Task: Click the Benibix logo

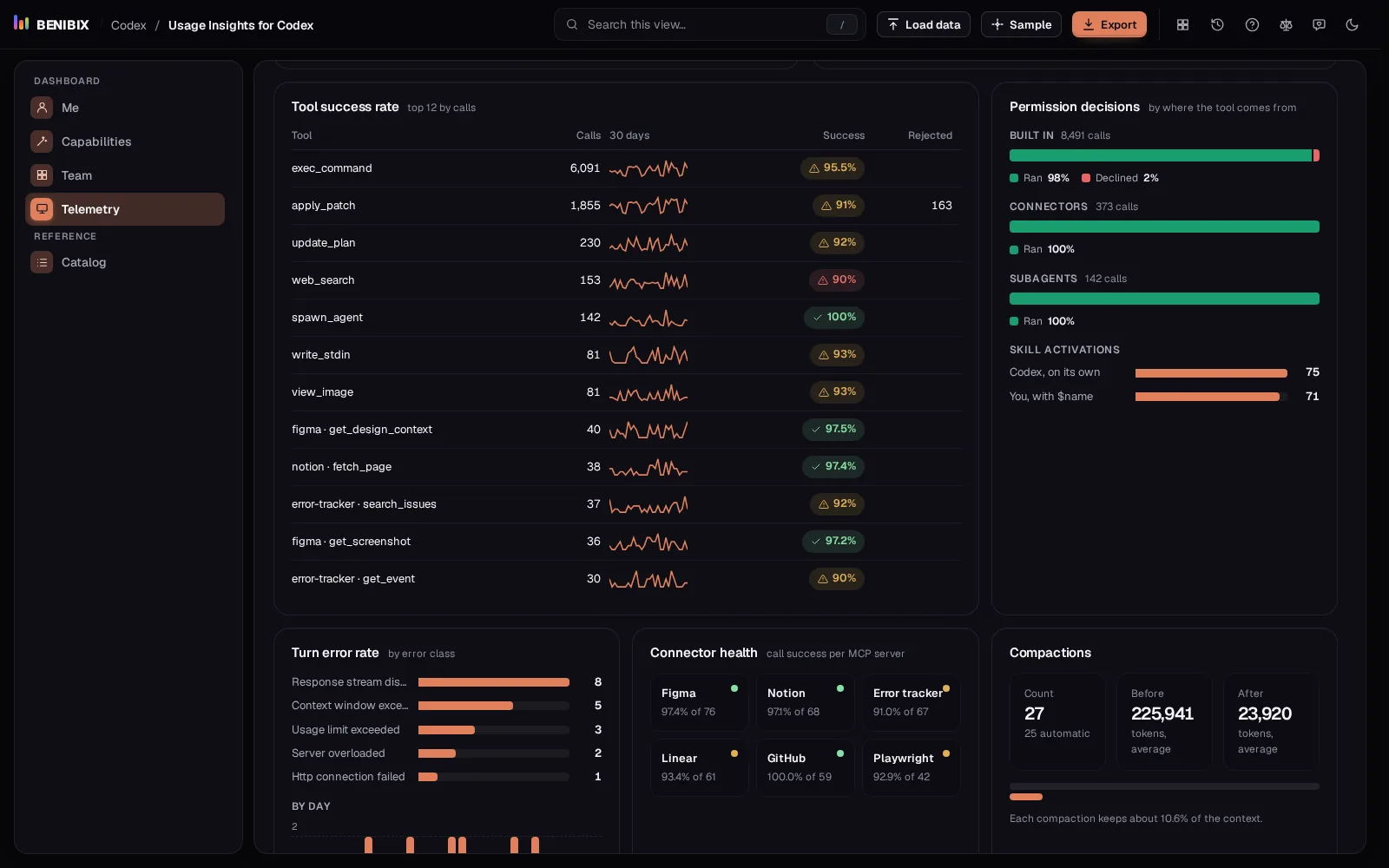Action: [x=52, y=24]
